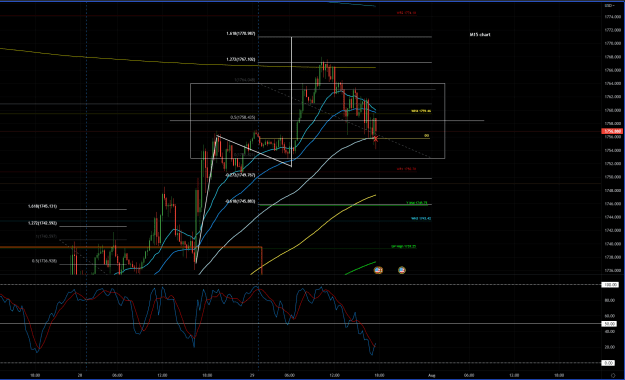Select the -0.272 Fibonacci label near 1749
Viewport: 625px width, 380px height.
240,175
